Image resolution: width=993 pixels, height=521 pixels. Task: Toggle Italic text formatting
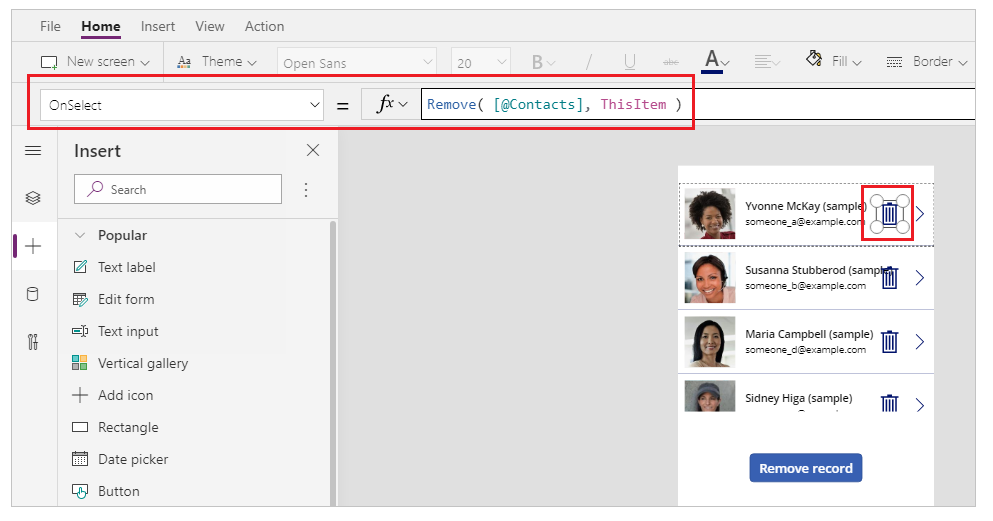tap(588, 62)
